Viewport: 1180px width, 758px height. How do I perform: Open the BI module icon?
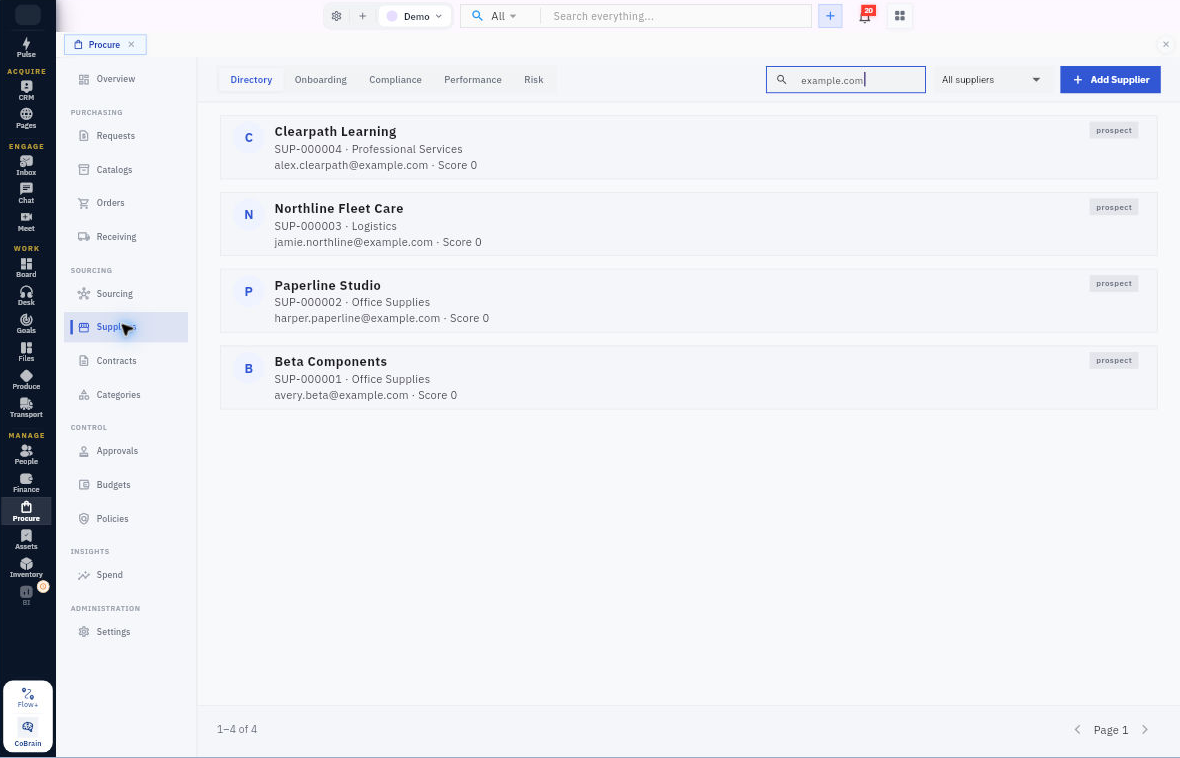click(x=26, y=595)
